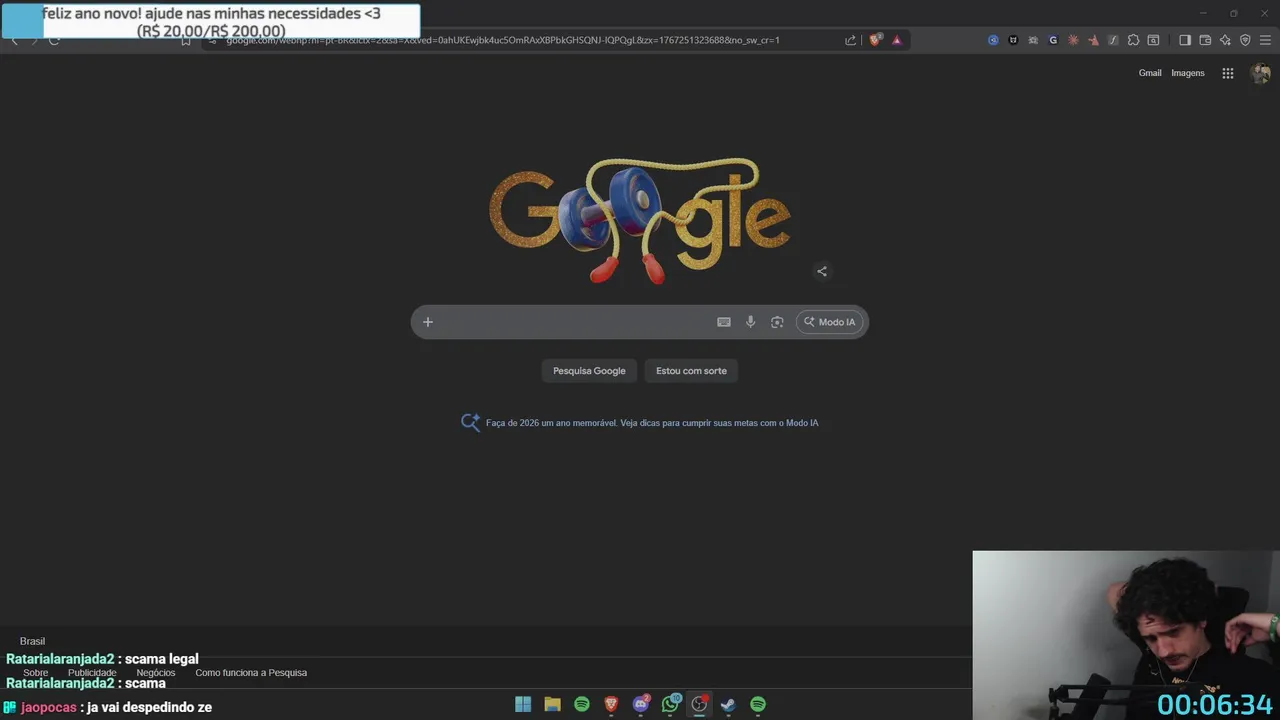Open Steam from the taskbar
Viewport: 1280px width, 720px height.
729,704
